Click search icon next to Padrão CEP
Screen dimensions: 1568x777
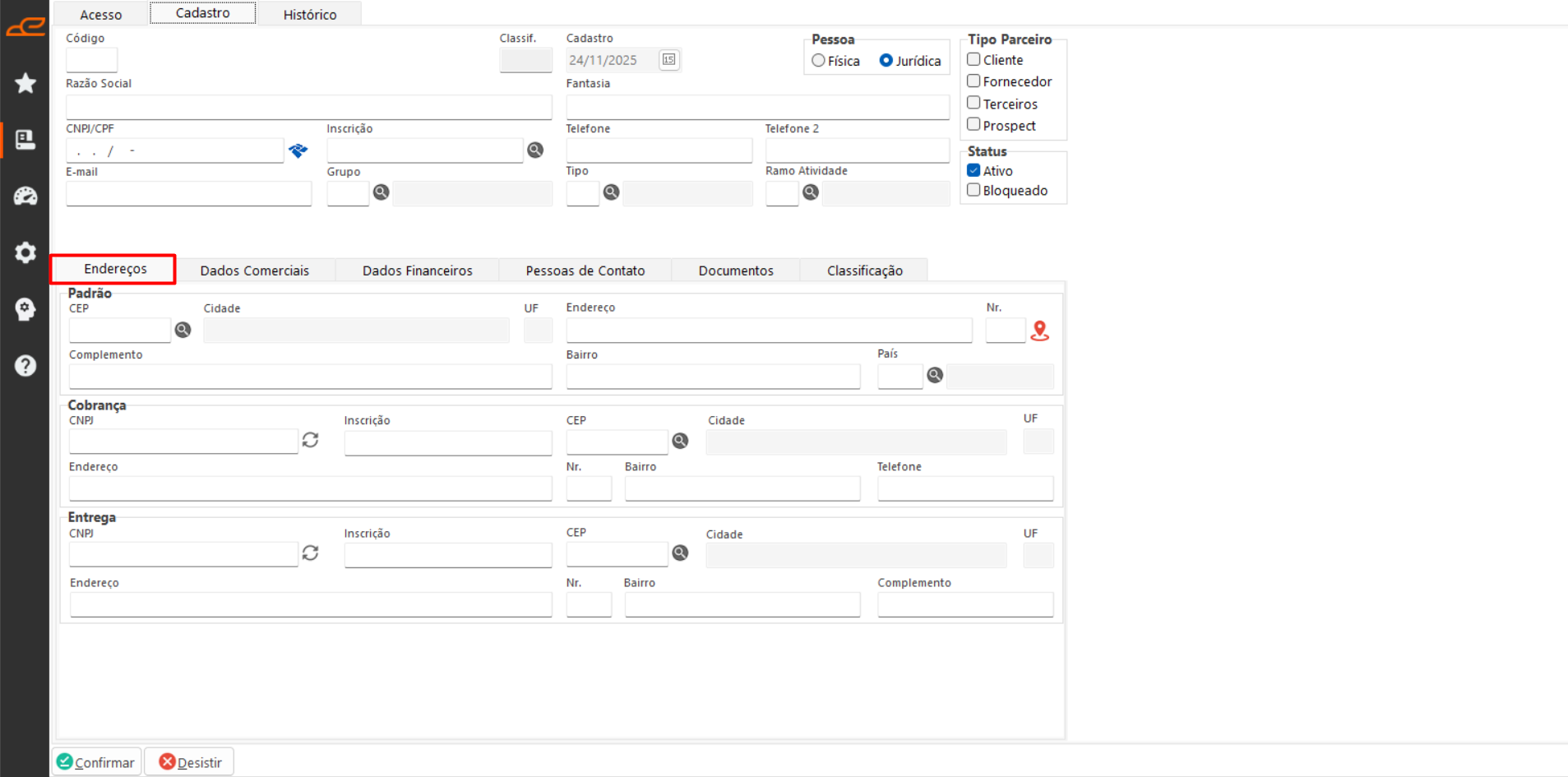(183, 330)
